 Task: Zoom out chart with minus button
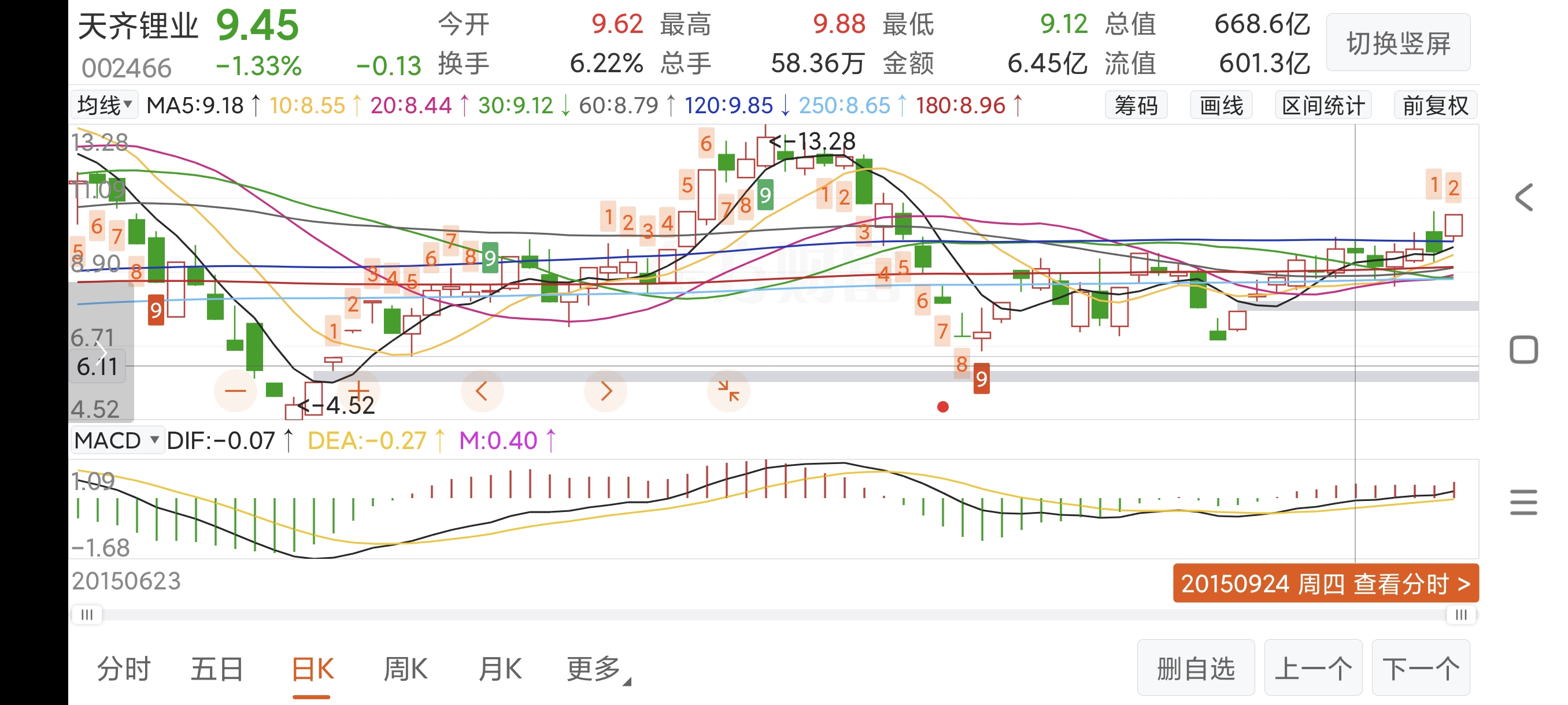(x=235, y=391)
